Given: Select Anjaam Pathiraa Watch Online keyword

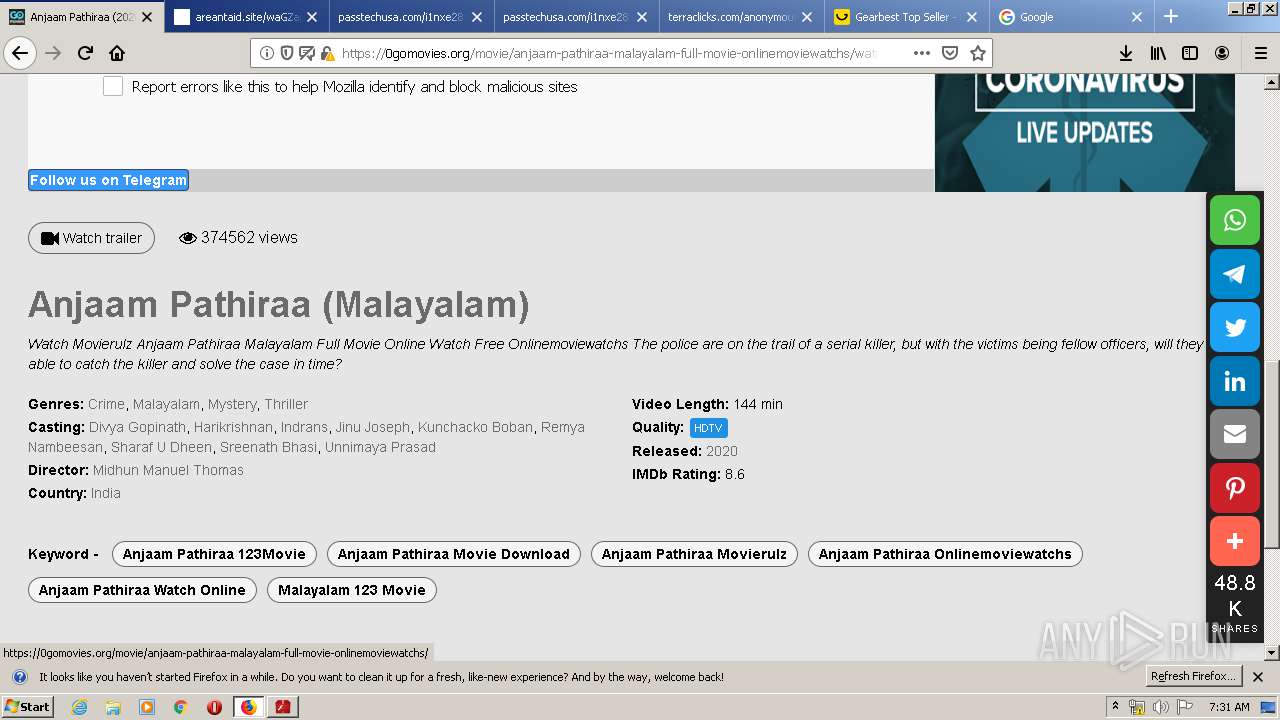Looking at the screenshot, I should pos(142,590).
